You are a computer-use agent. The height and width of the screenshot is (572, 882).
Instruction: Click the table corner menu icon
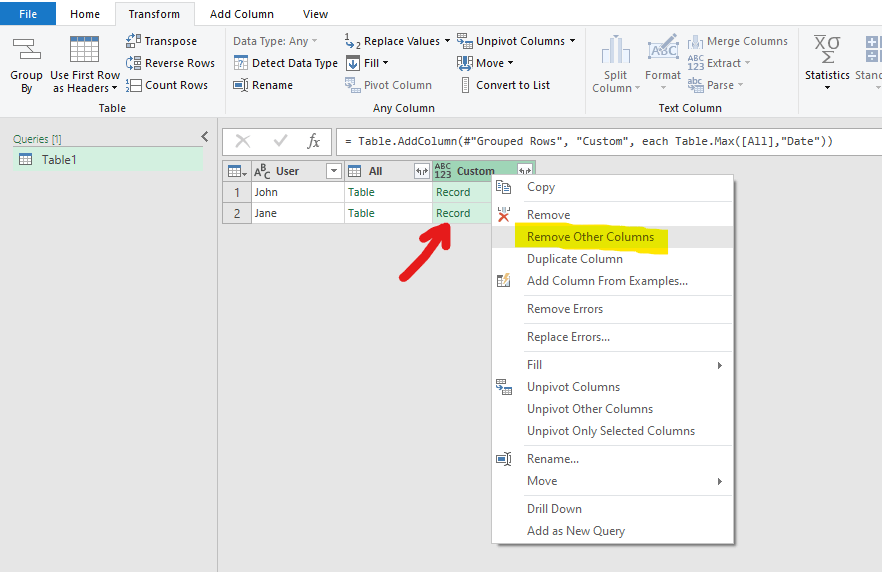pos(237,171)
